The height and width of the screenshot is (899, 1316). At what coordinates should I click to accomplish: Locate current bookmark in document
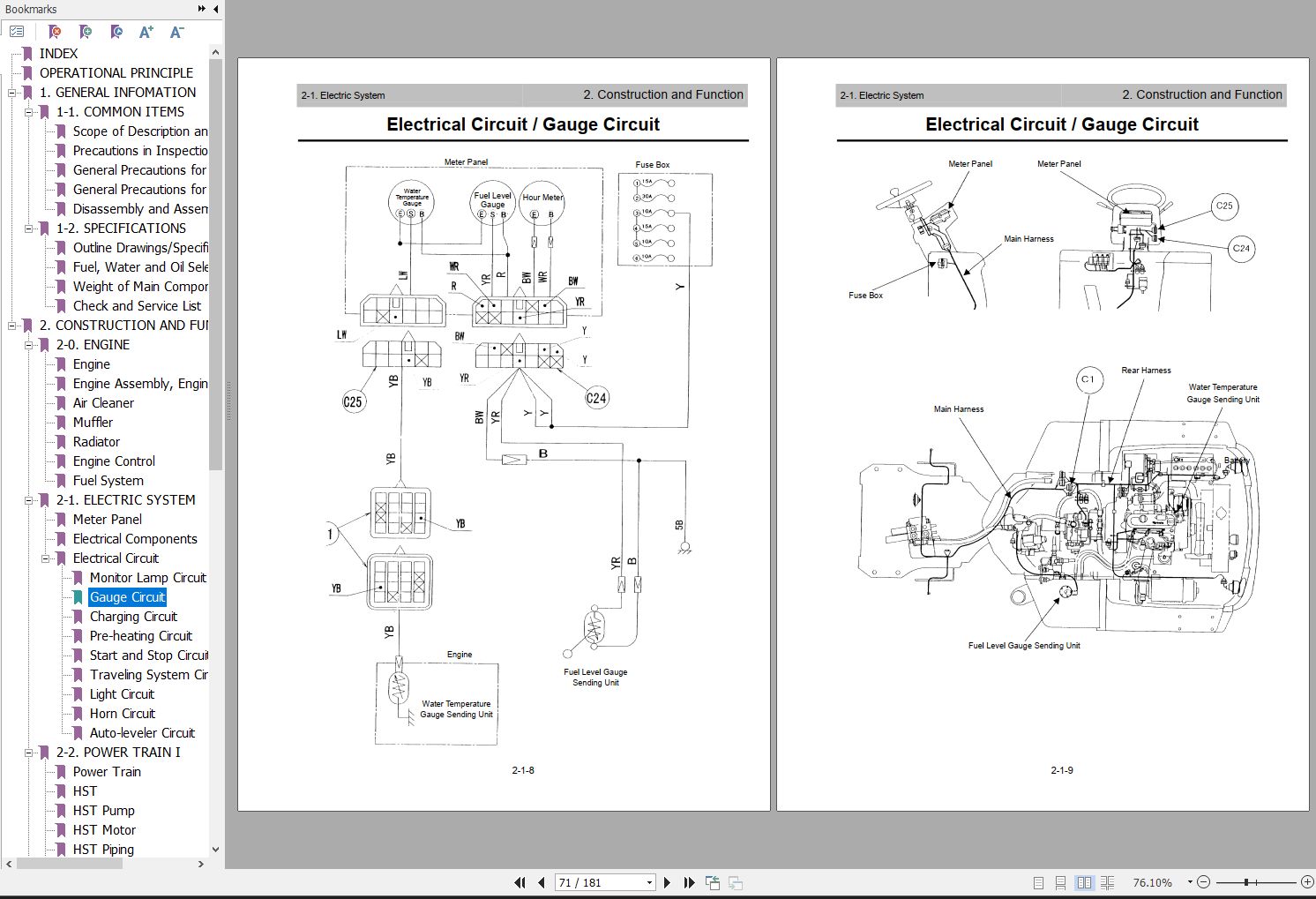[116, 31]
